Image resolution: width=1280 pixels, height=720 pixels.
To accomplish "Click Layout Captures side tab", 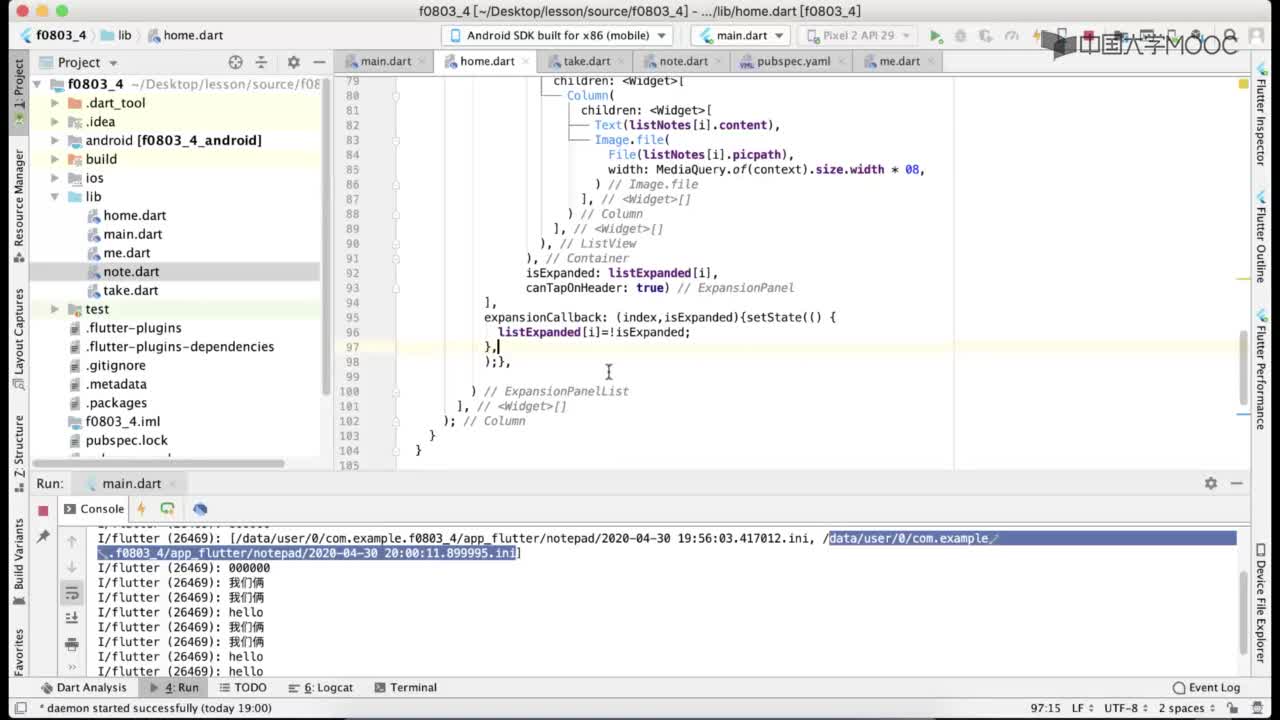I will 19,338.
